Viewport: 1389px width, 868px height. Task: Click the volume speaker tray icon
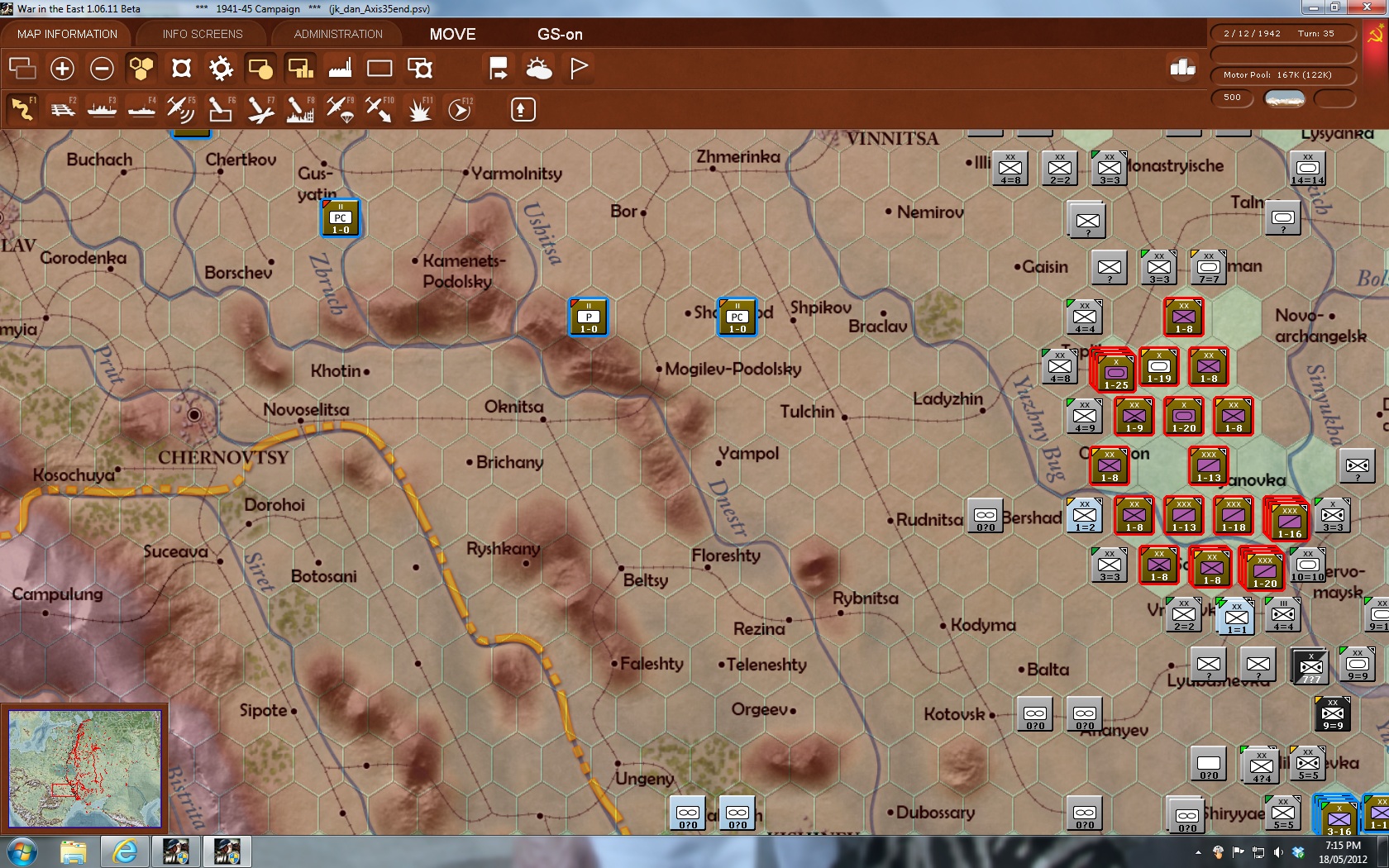click(1278, 852)
